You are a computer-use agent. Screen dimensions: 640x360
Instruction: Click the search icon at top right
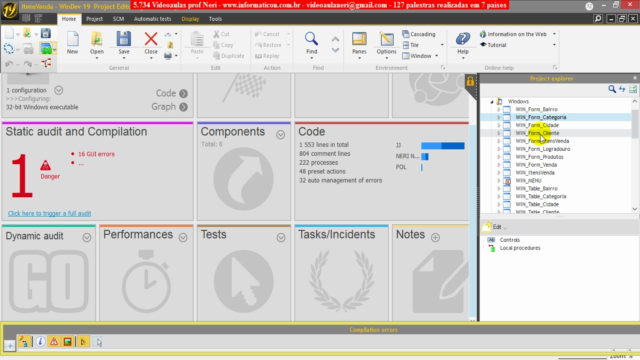598,19
